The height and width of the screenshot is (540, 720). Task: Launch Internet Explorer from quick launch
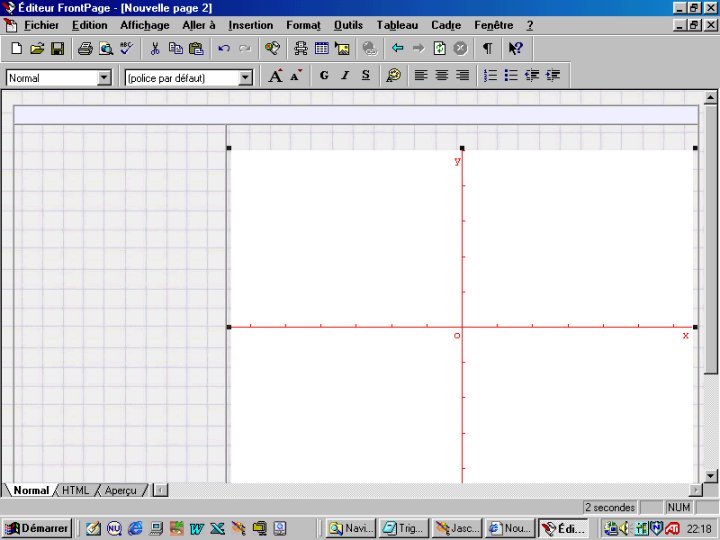[x=135, y=529]
